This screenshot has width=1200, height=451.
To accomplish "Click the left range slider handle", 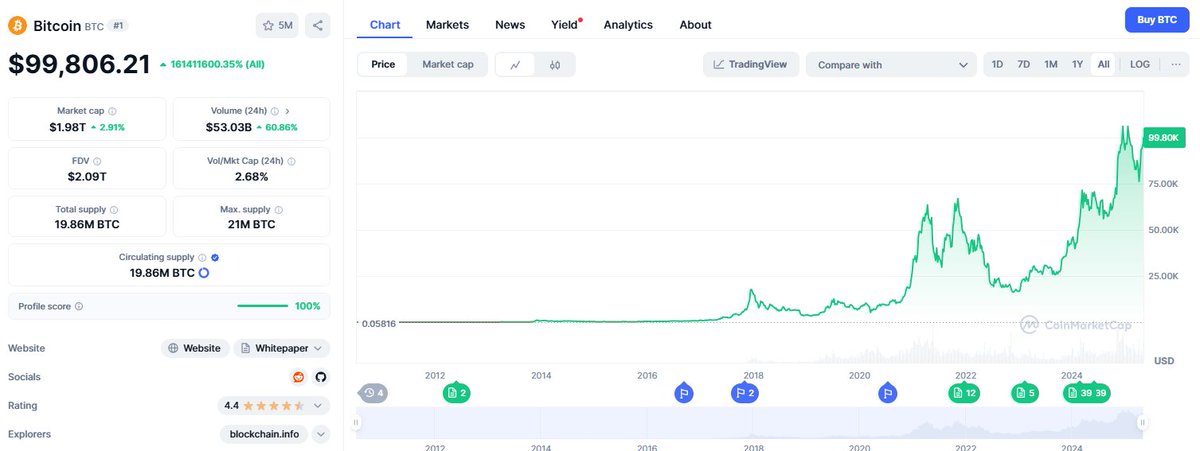I will 357,423.
